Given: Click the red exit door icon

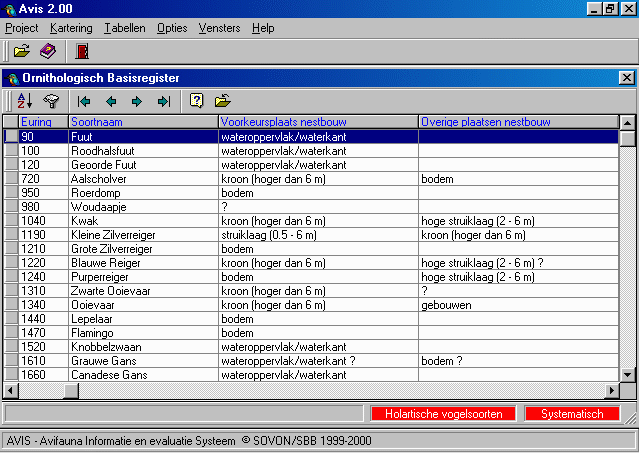Looking at the screenshot, I should [x=82, y=51].
